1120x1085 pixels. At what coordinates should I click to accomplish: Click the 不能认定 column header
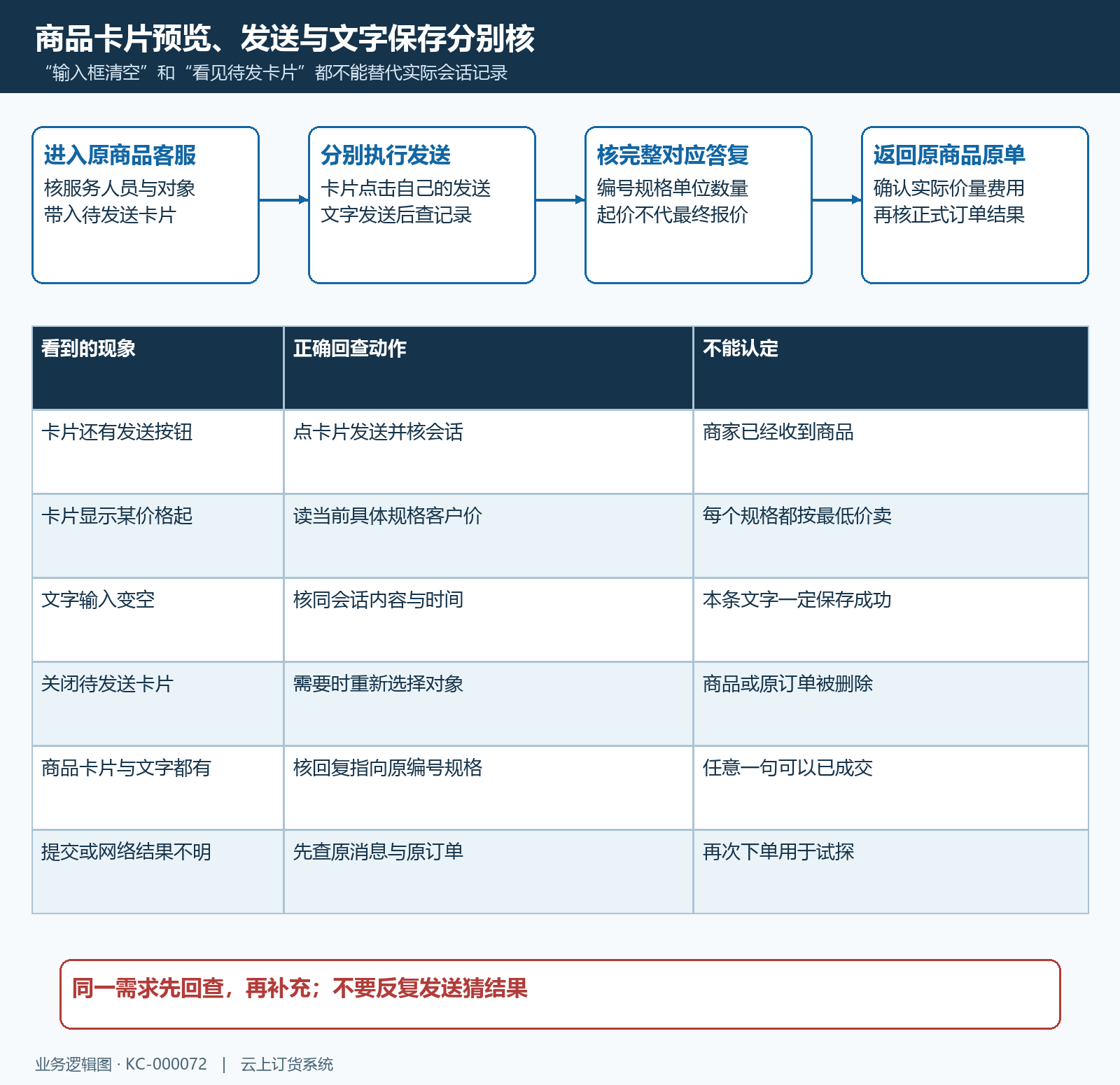(891, 367)
